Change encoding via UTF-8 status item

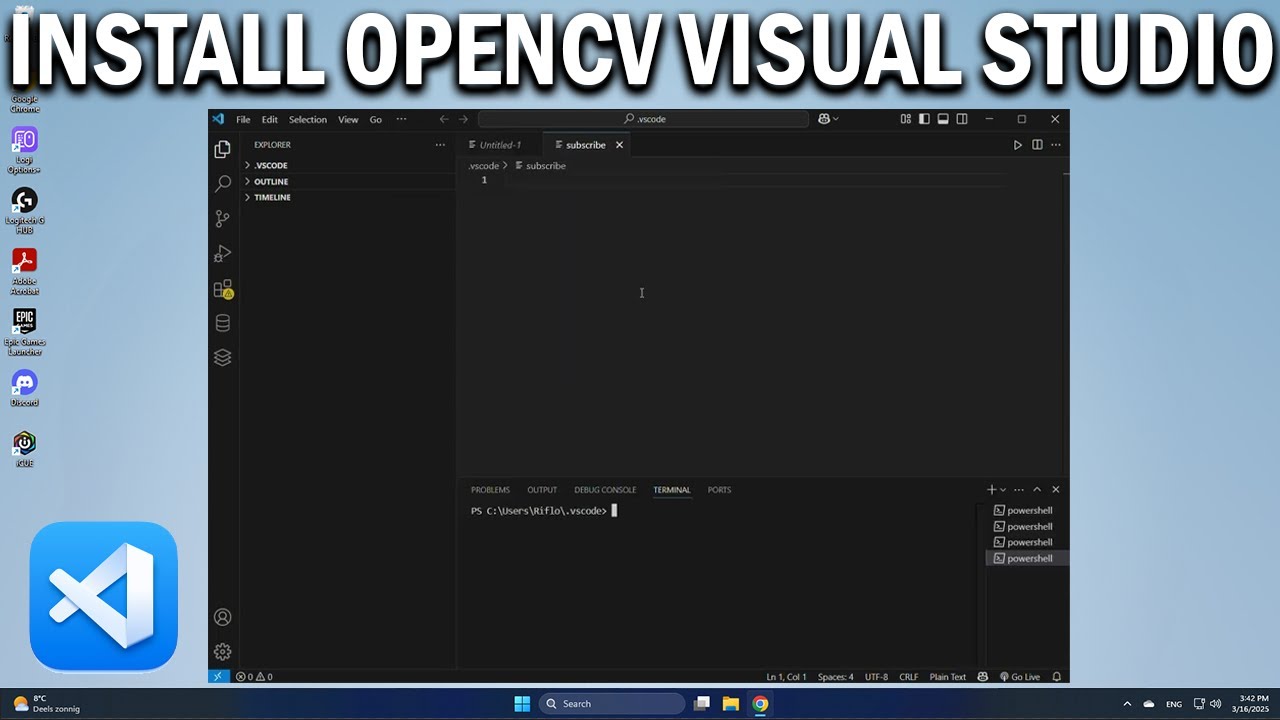point(876,677)
